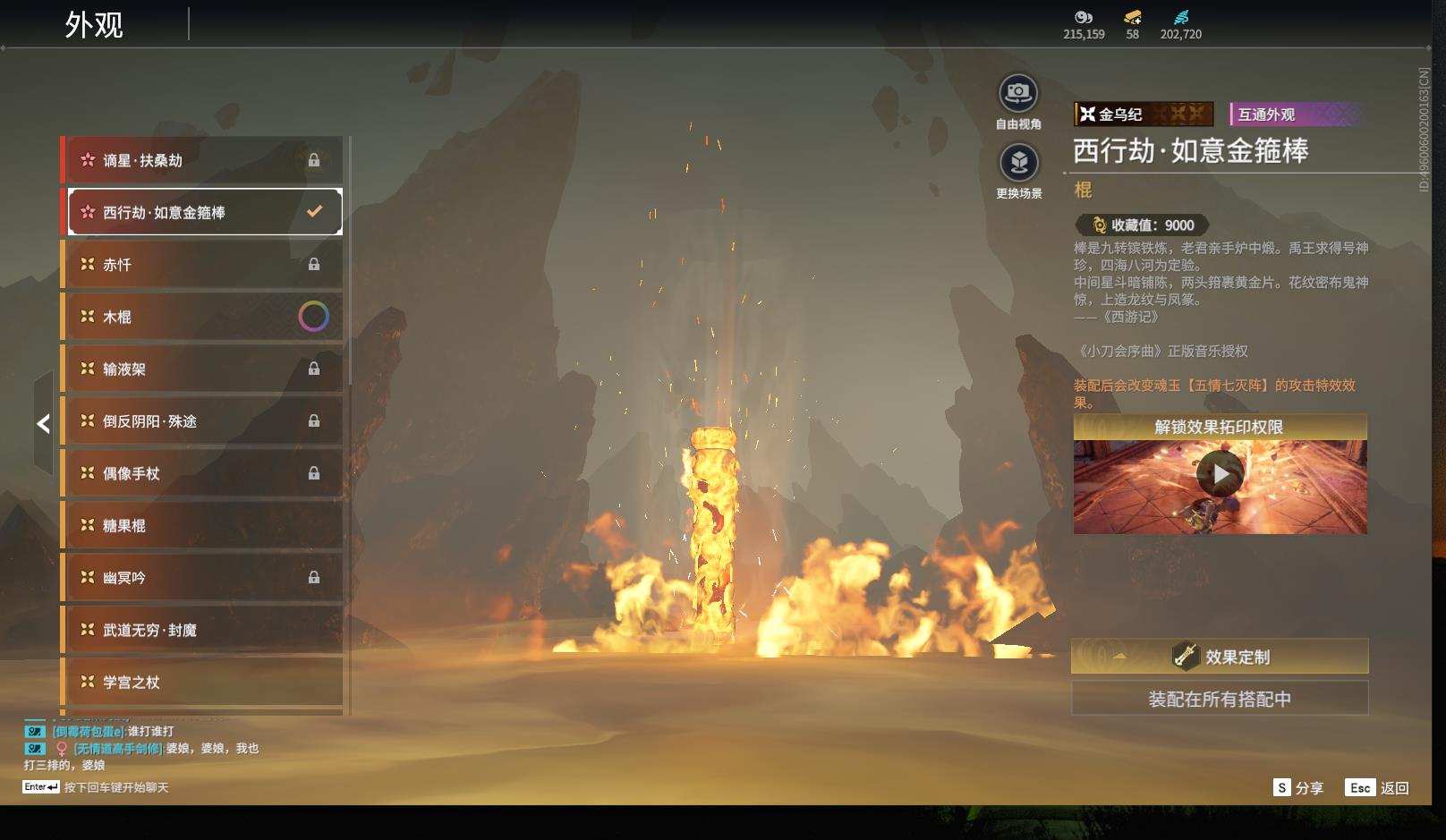Click the free camera view icon
Image resolution: width=1446 pixels, height=840 pixels.
point(1018,93)
